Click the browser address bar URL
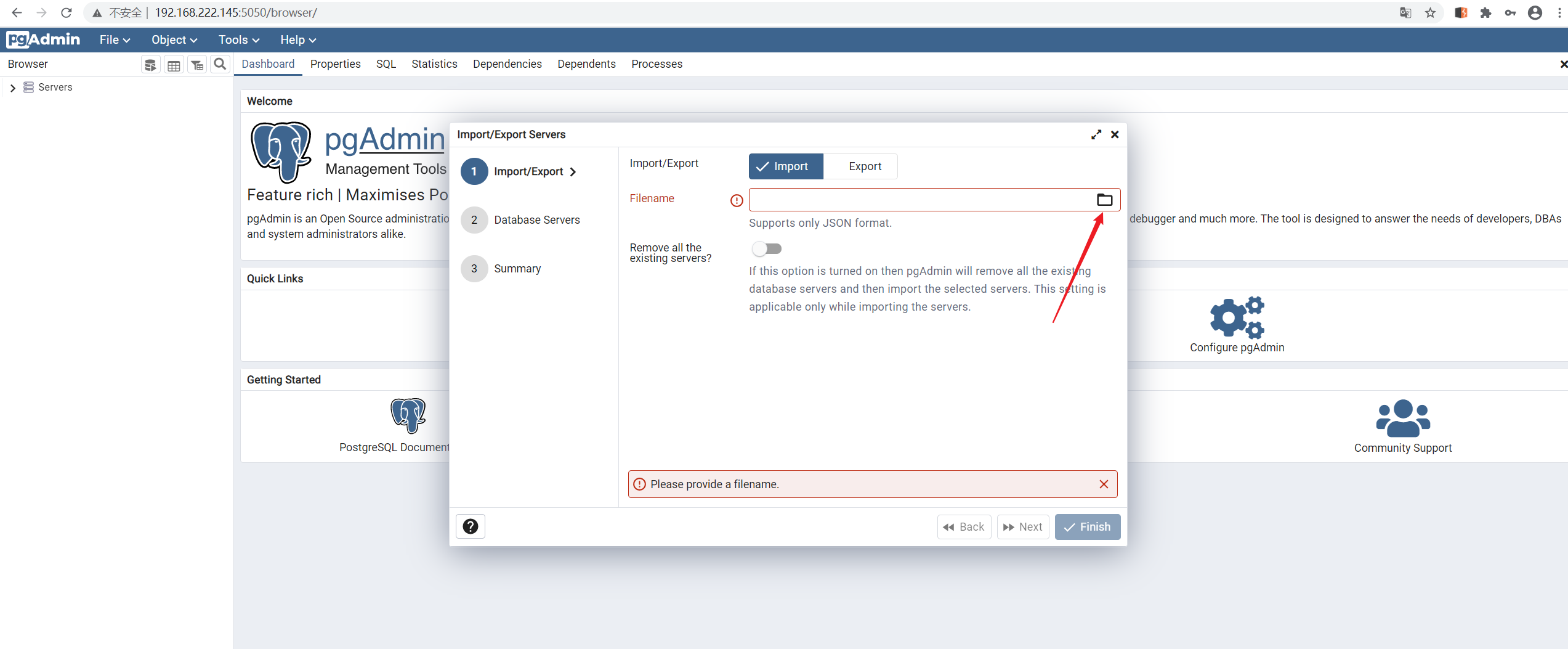The width and height of the screenshot is (1568, 649). pos(236,12)
